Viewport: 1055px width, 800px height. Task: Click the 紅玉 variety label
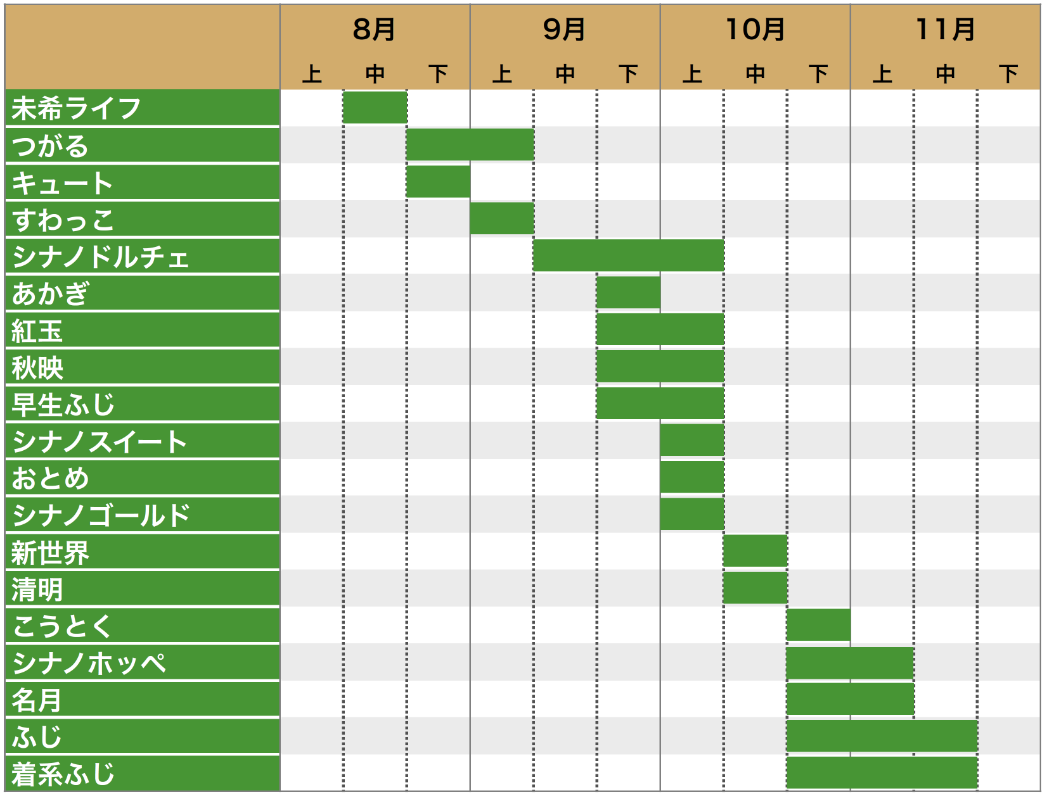point(38,330)
